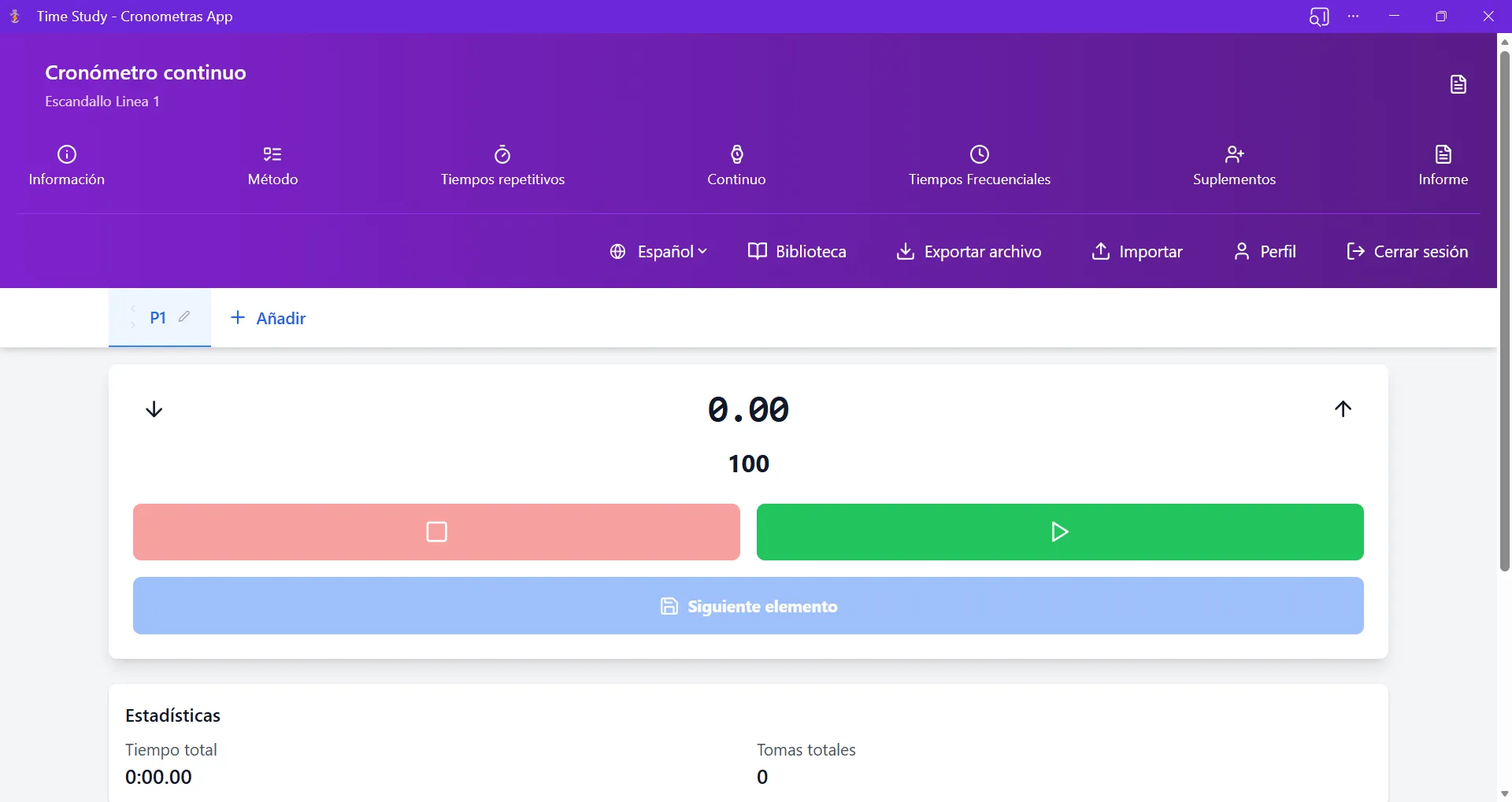Viewport: 1512px width, 802px height.
Task: Open the Información section
Action: [x=67, y=166]
